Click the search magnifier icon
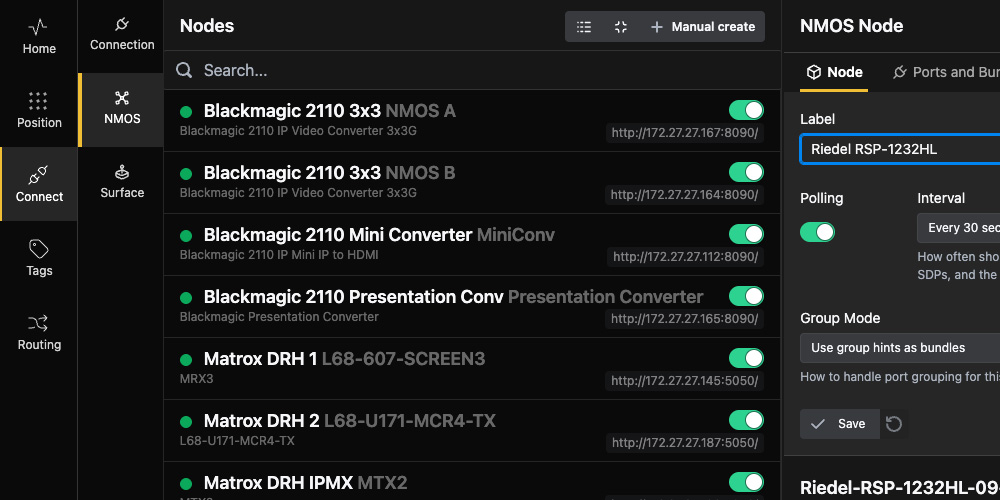The width and height of the screenshot is (1000, 500). [x=184, y=70]
